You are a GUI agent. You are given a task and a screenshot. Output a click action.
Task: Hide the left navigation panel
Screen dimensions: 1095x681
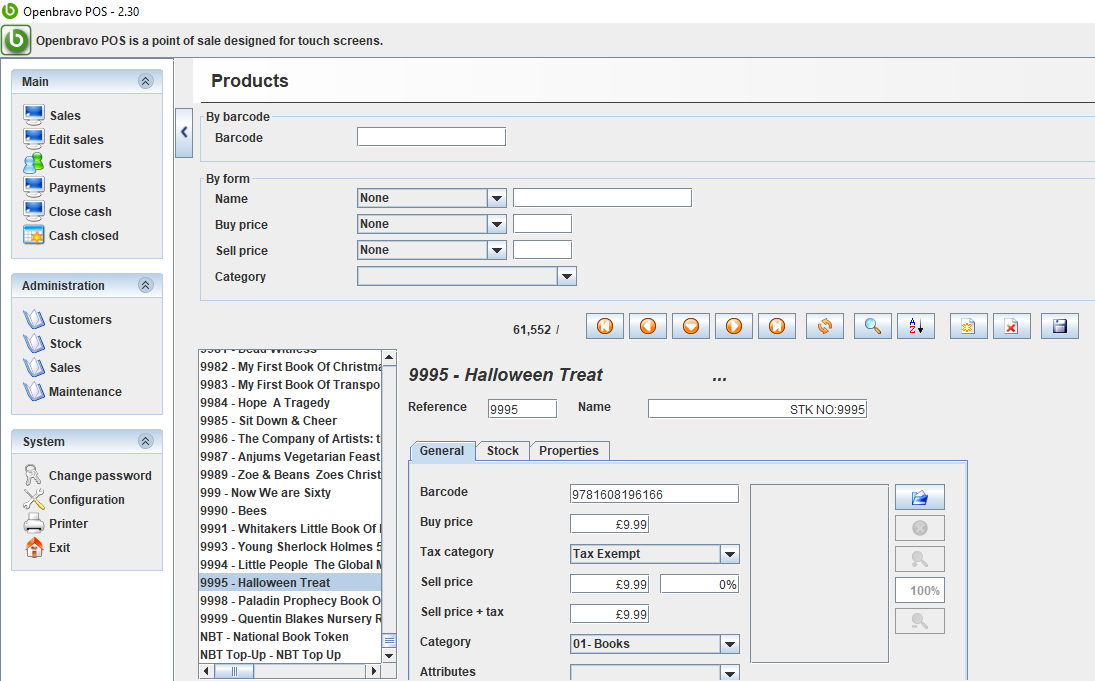pos(184,132)
